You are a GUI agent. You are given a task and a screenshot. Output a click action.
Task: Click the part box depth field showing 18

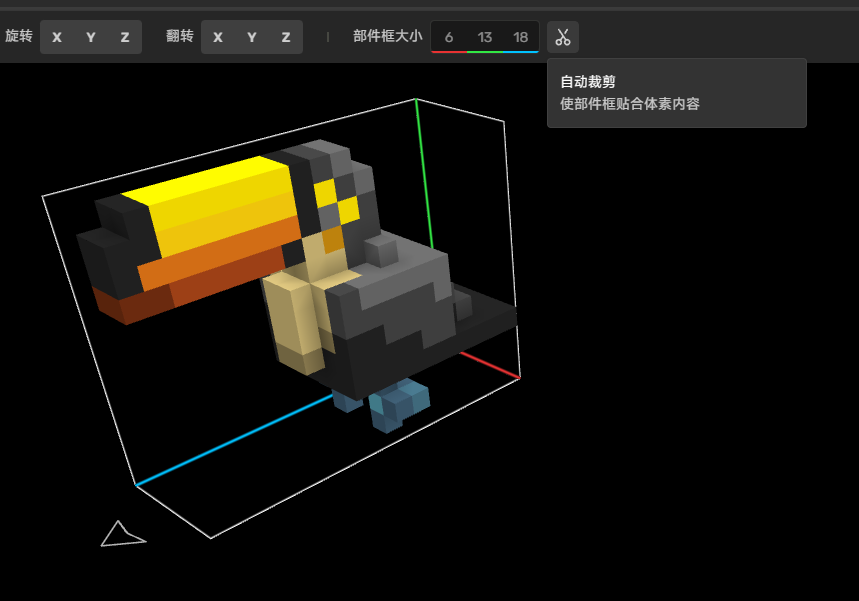point(521,37)
